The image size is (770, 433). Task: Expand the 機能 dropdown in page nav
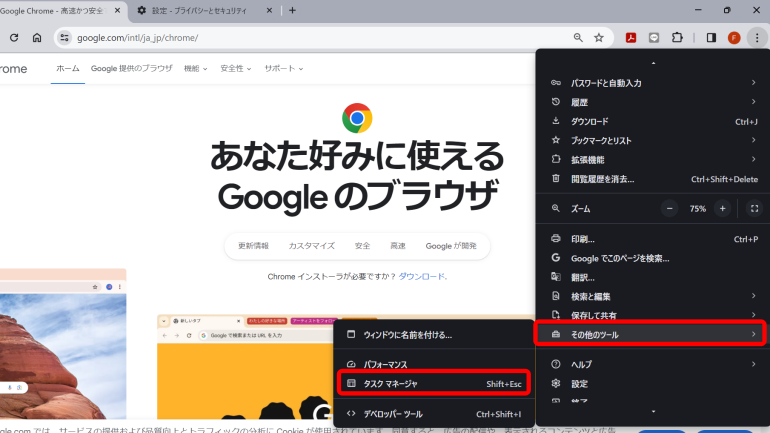pos(195,69)
